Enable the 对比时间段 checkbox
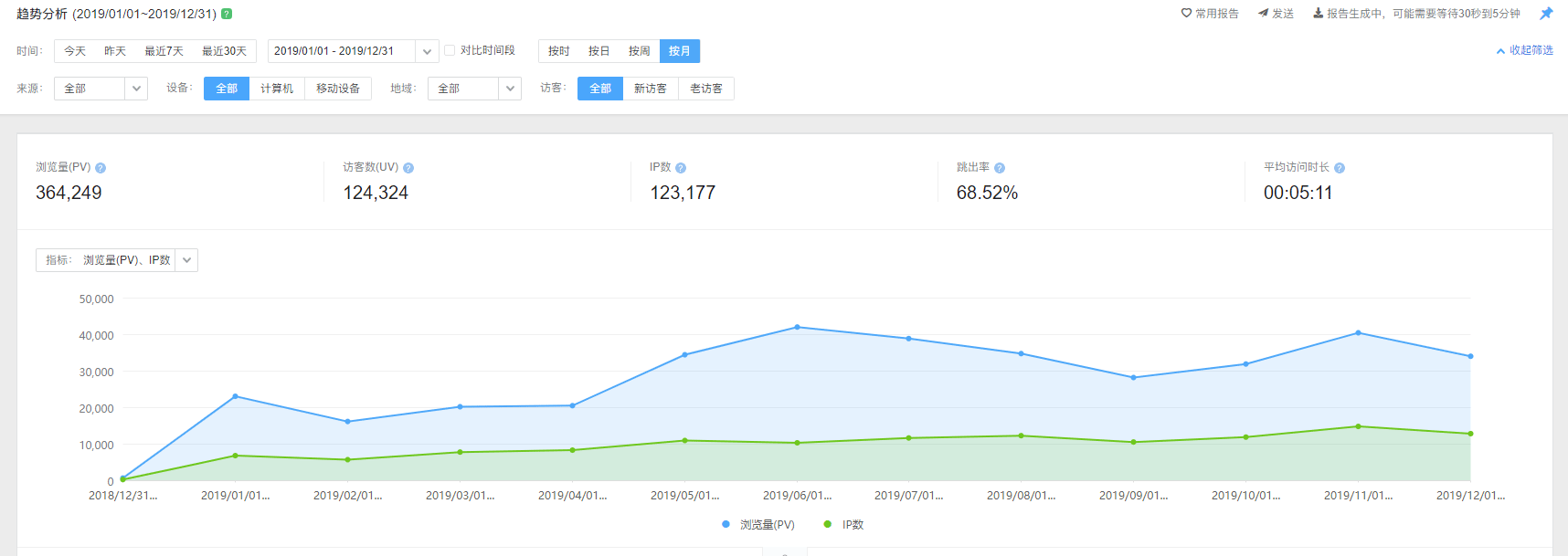This screenshot has width=1568, height=556. [450, 51]
